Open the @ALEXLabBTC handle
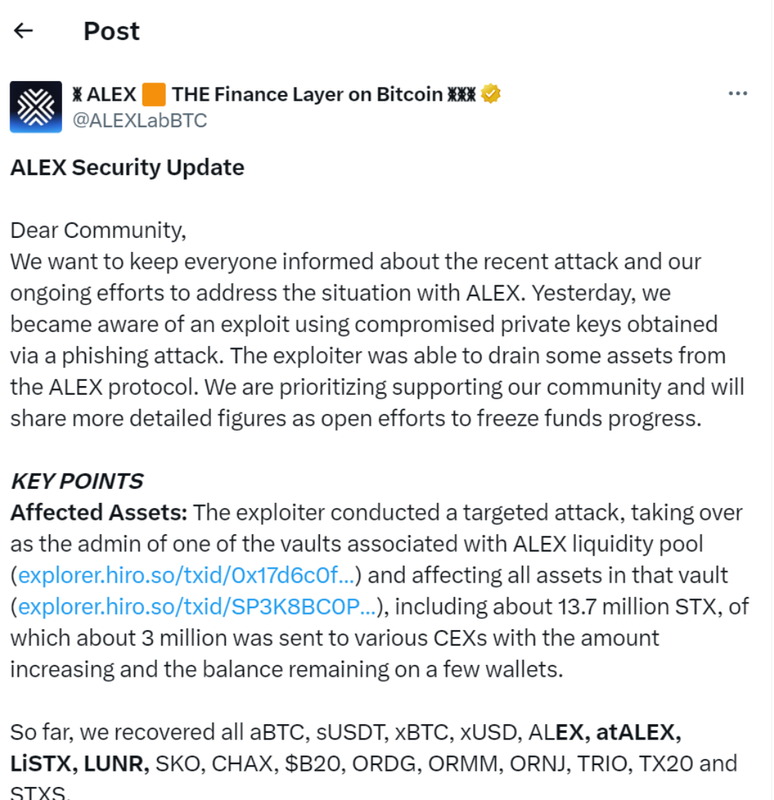The image size is (774, 800). coord(140,120)
